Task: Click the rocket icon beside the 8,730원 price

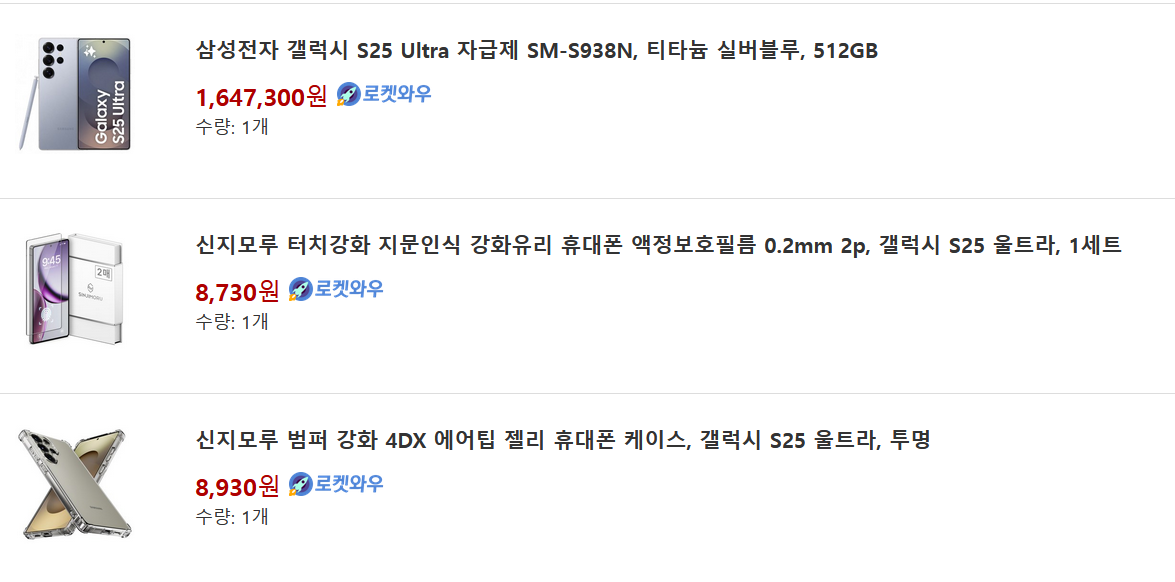Action: pos(300,290)
